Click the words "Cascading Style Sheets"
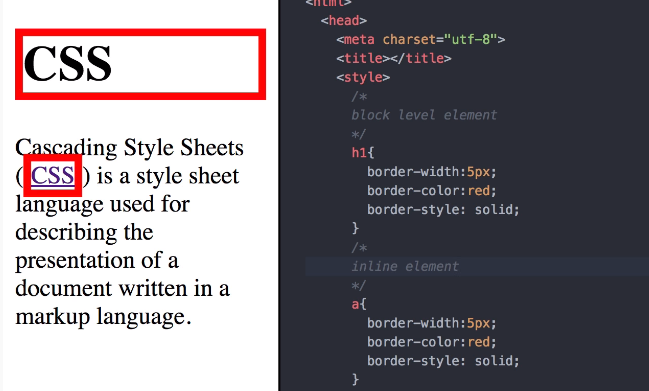649x391 pixels. point(130,148)
